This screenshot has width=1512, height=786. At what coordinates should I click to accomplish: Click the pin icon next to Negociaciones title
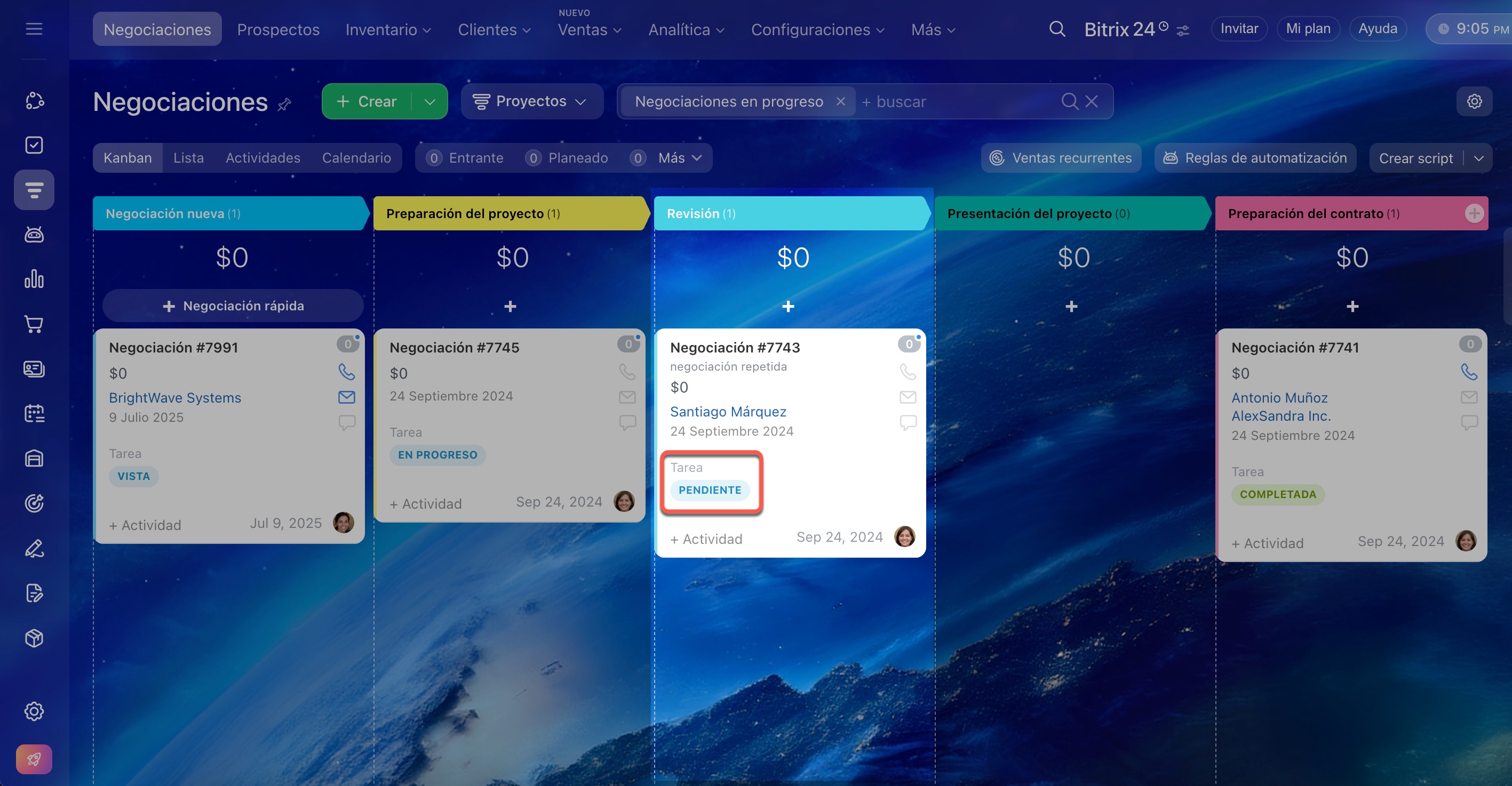coord(285,105)
